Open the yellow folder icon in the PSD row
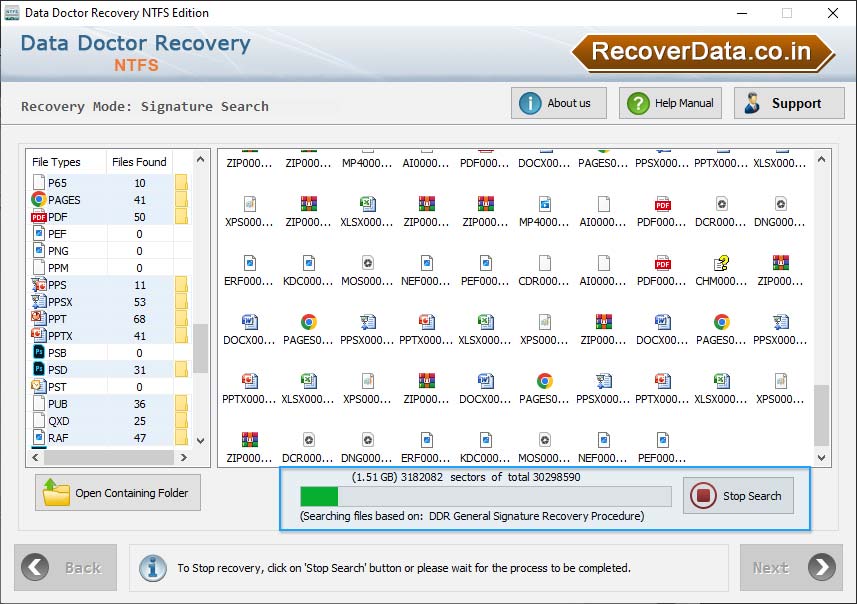857x604 pixels. 181,370
